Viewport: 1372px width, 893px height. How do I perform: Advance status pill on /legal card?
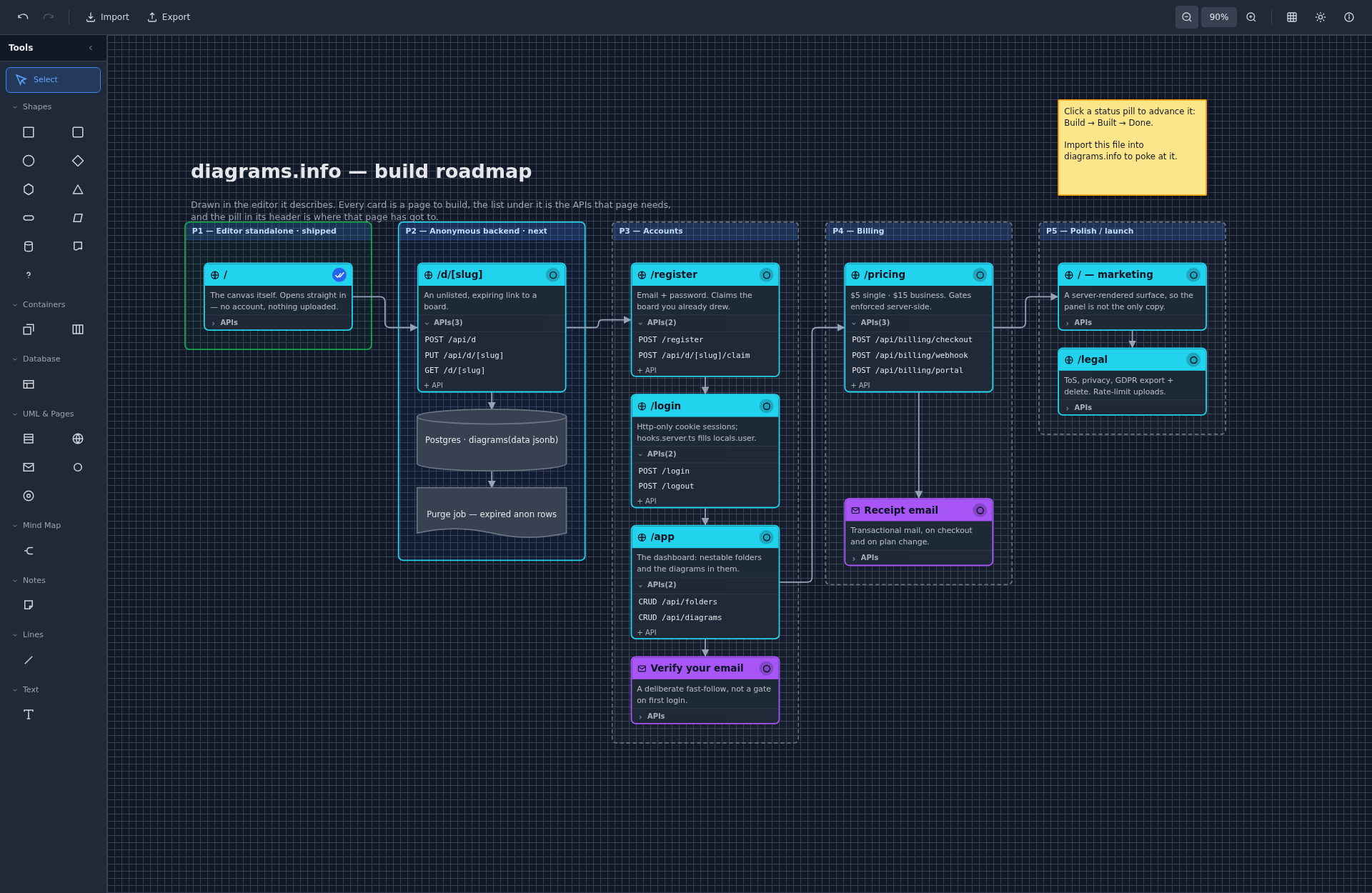click(1193, 360)
